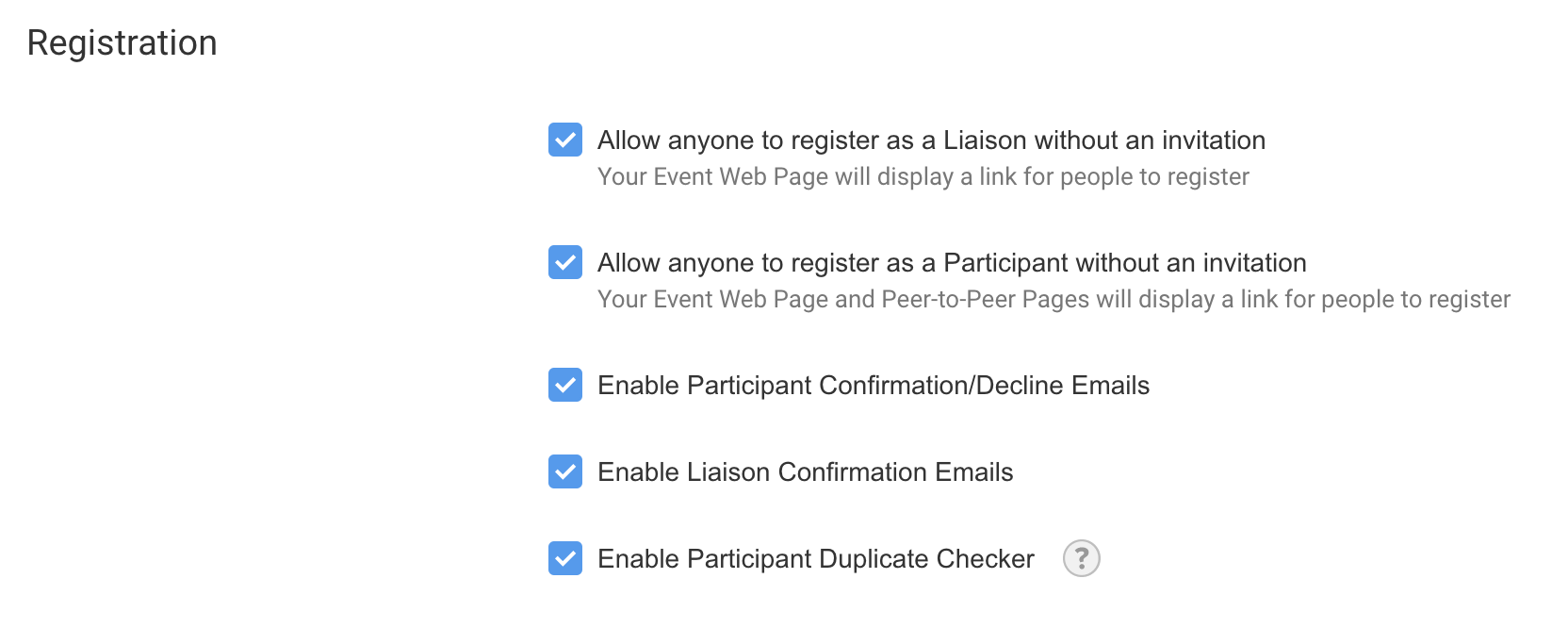Untick the Enable Participant Duplicate Checker checkbox
This screenshot has width=1568, height=628.
click(x=565, y=559)
